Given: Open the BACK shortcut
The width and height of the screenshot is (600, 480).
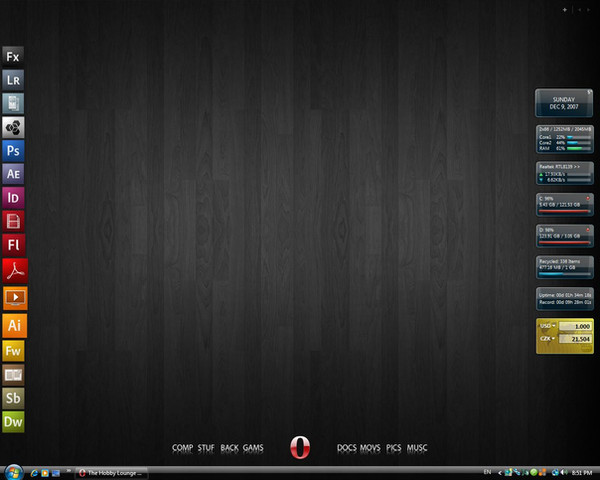Looking at the screenshot, I should click(229, 448).
